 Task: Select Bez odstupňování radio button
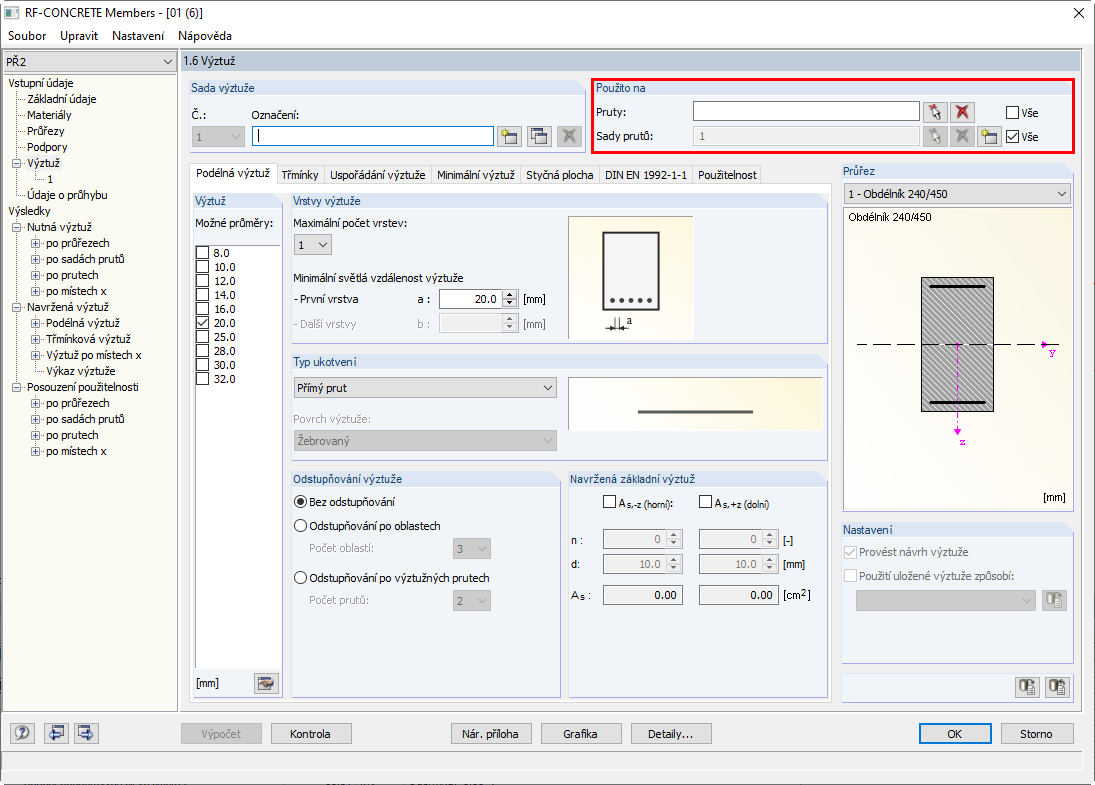point(300,501)
